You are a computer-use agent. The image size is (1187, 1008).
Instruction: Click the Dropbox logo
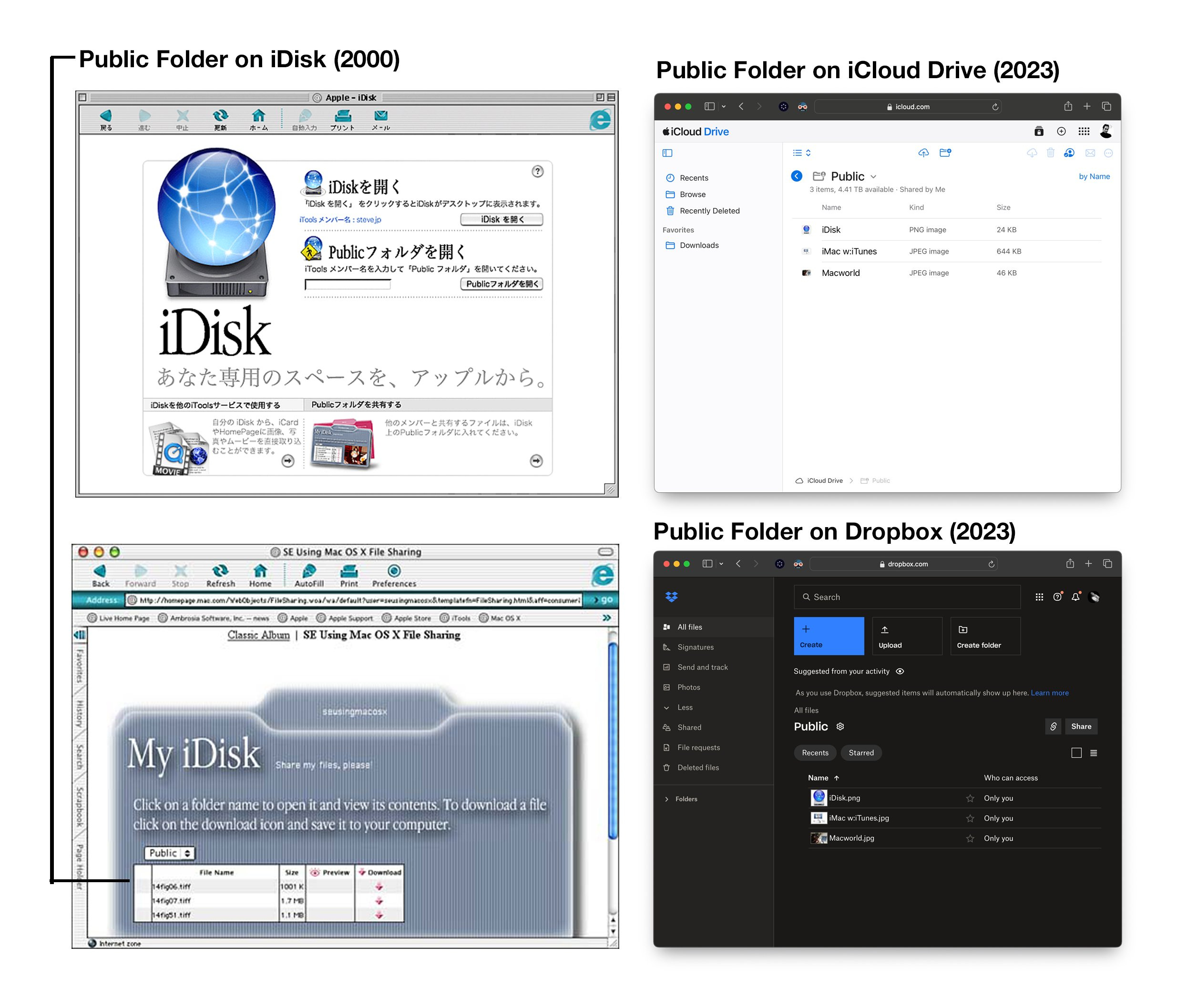[x=671, y=597]
